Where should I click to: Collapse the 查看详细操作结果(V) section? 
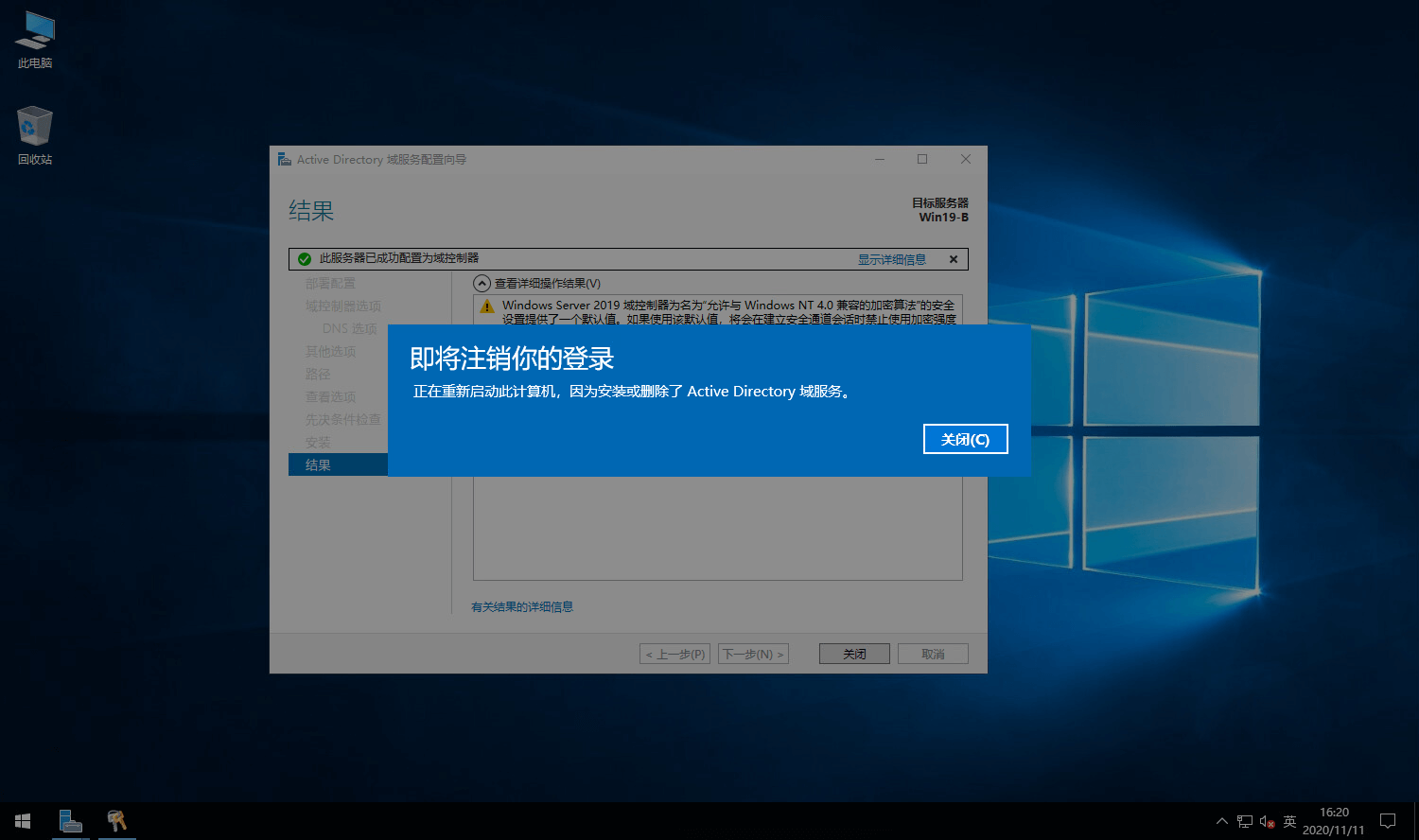[482, 283]
